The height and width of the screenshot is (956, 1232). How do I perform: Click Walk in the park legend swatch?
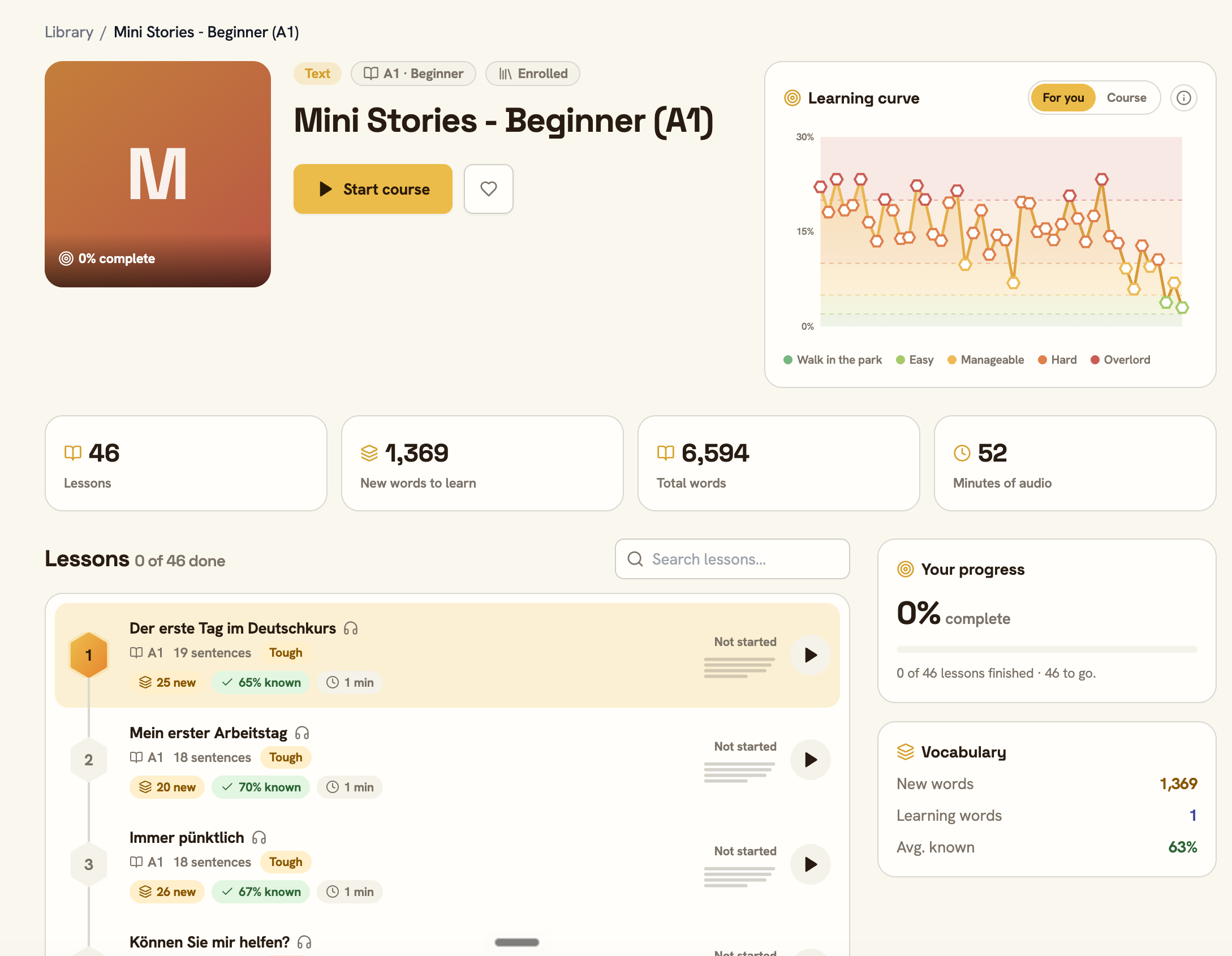(x=787, y=360)
